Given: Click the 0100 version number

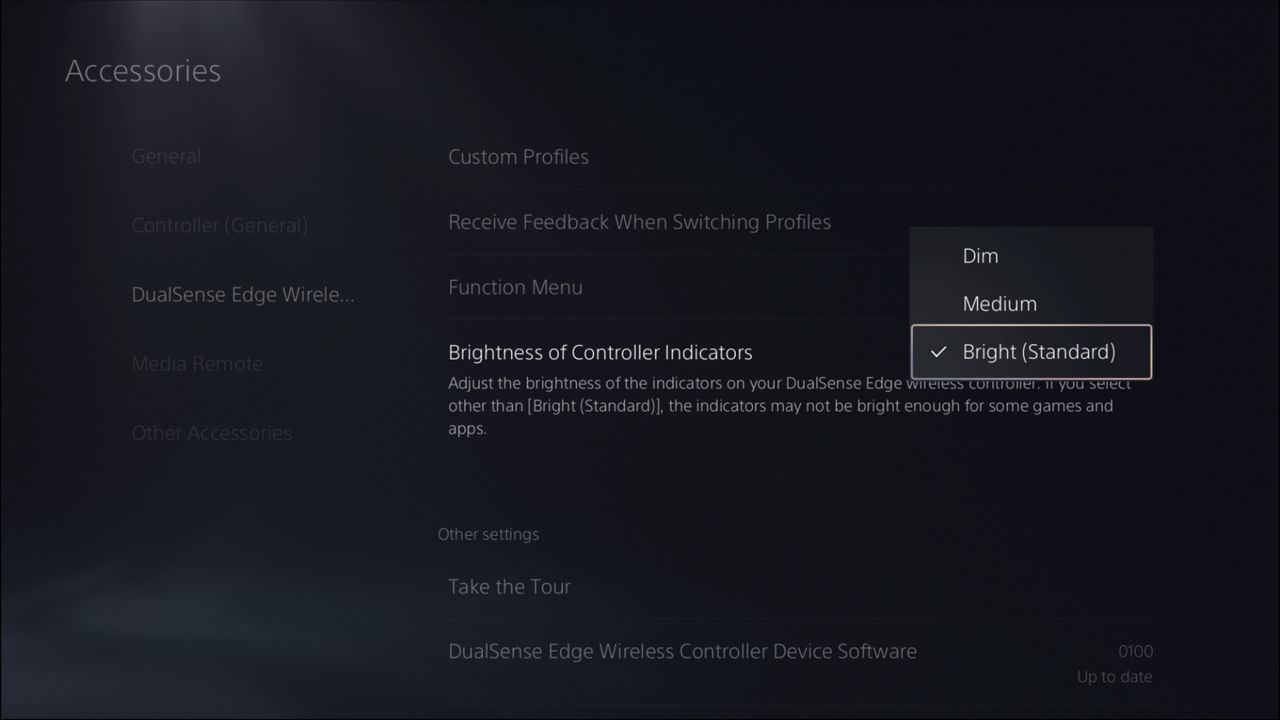Looking at the screenshot, I should coord(1135,652).
